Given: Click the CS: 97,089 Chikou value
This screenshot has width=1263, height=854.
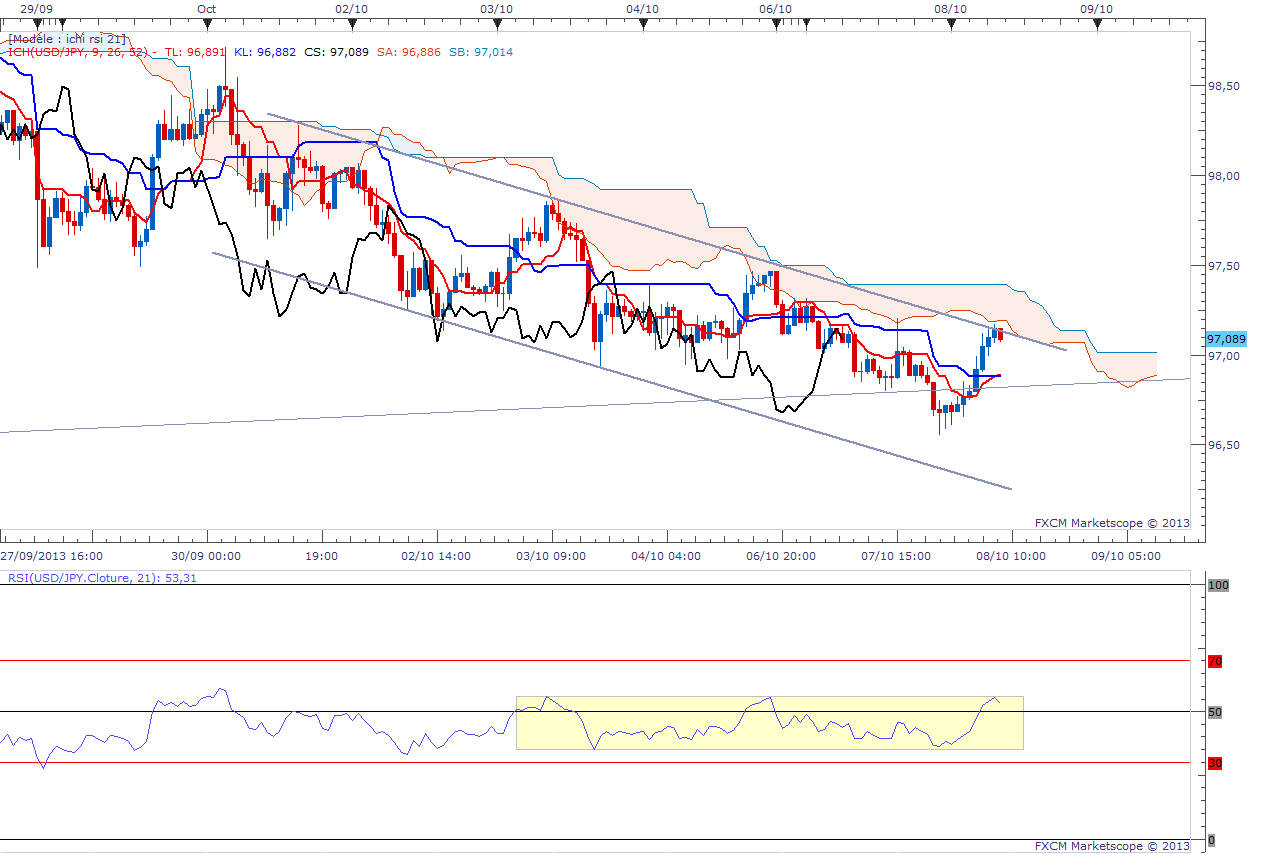Looking at the screenshot, I should click(336, 52).
